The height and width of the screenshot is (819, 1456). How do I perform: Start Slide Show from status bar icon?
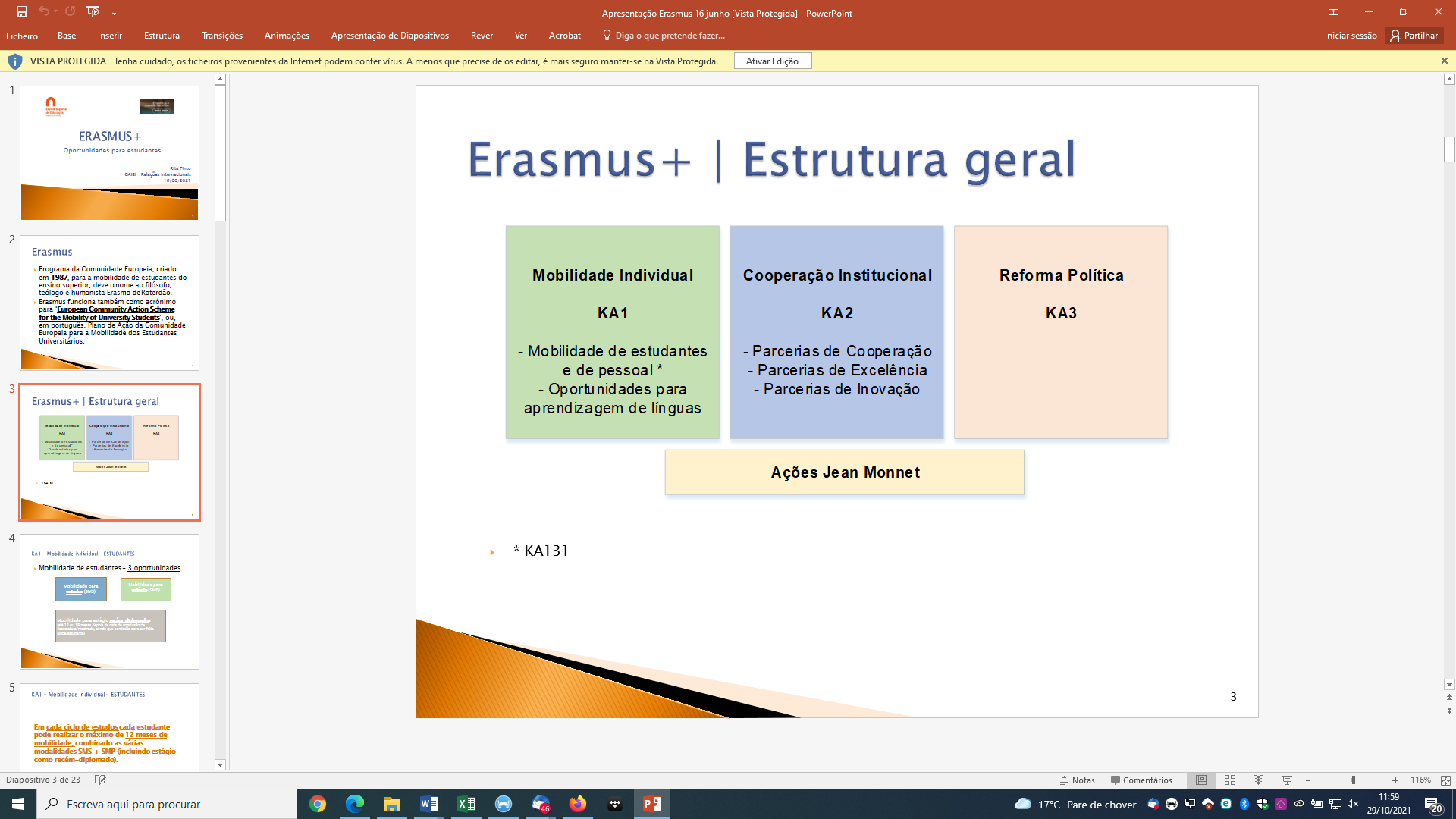[1287, 780]
